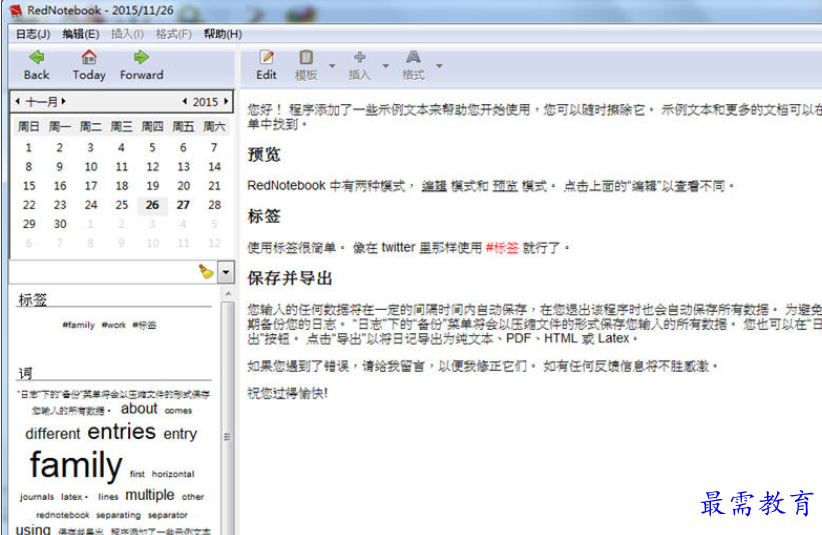Screen dimensions: 822x535
Task: Open dropdown arrow next to 格式
Action: (439, 66)
